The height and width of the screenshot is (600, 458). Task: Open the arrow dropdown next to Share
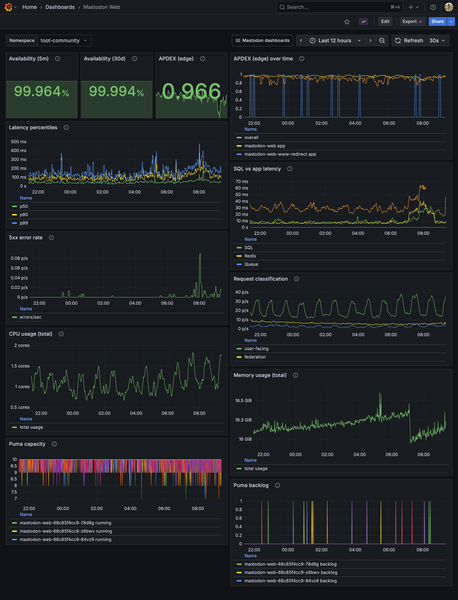(x=451, y=21)
